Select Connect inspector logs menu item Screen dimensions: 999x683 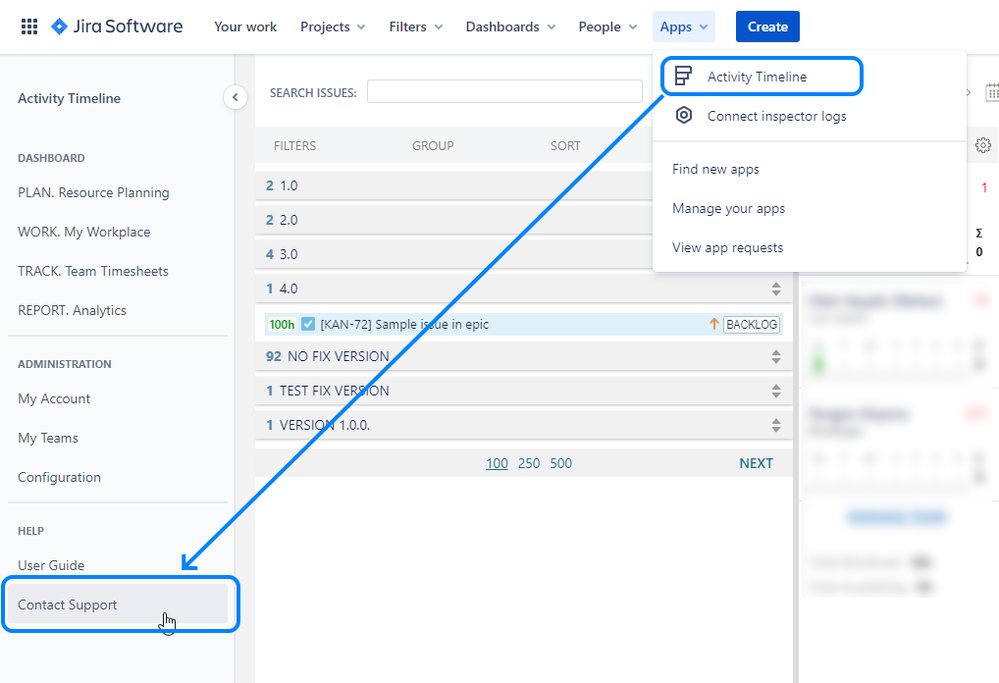click(809, 116)
